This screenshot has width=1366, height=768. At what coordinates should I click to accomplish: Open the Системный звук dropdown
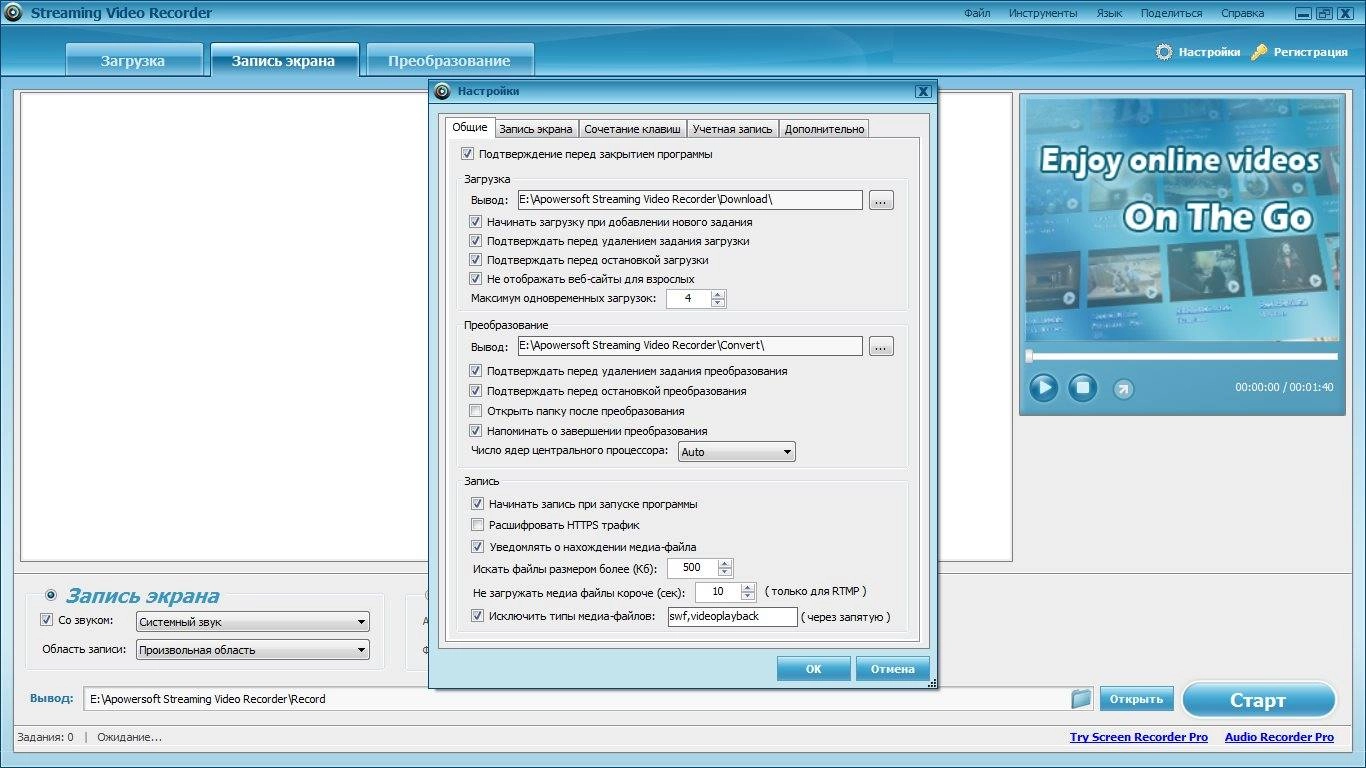pyautogui.click(x=252, y=622)
